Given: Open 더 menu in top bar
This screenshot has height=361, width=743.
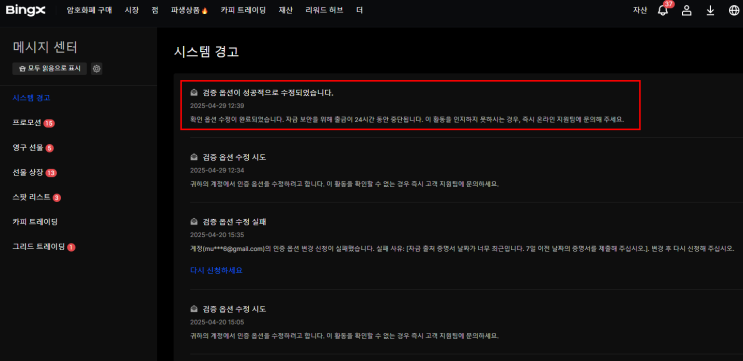Looking at the screenshot, I should pyautogui.click(x=359, y=10).
